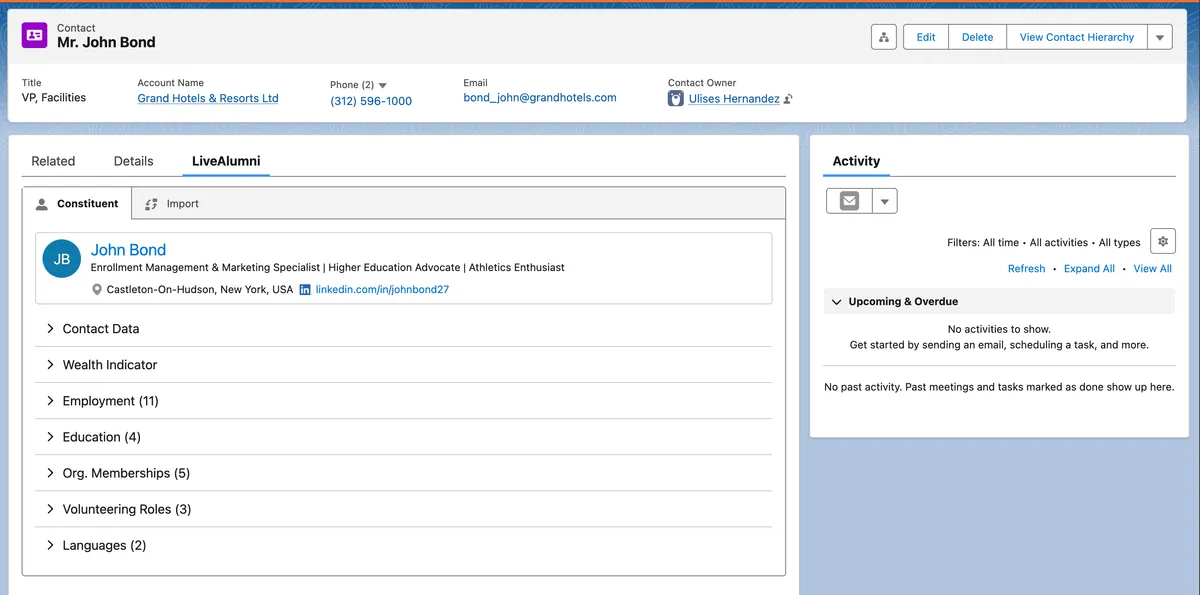Click phone number (312) 596-1000
This screenshot has width=1200, height=595.
(x=371, y=101)
